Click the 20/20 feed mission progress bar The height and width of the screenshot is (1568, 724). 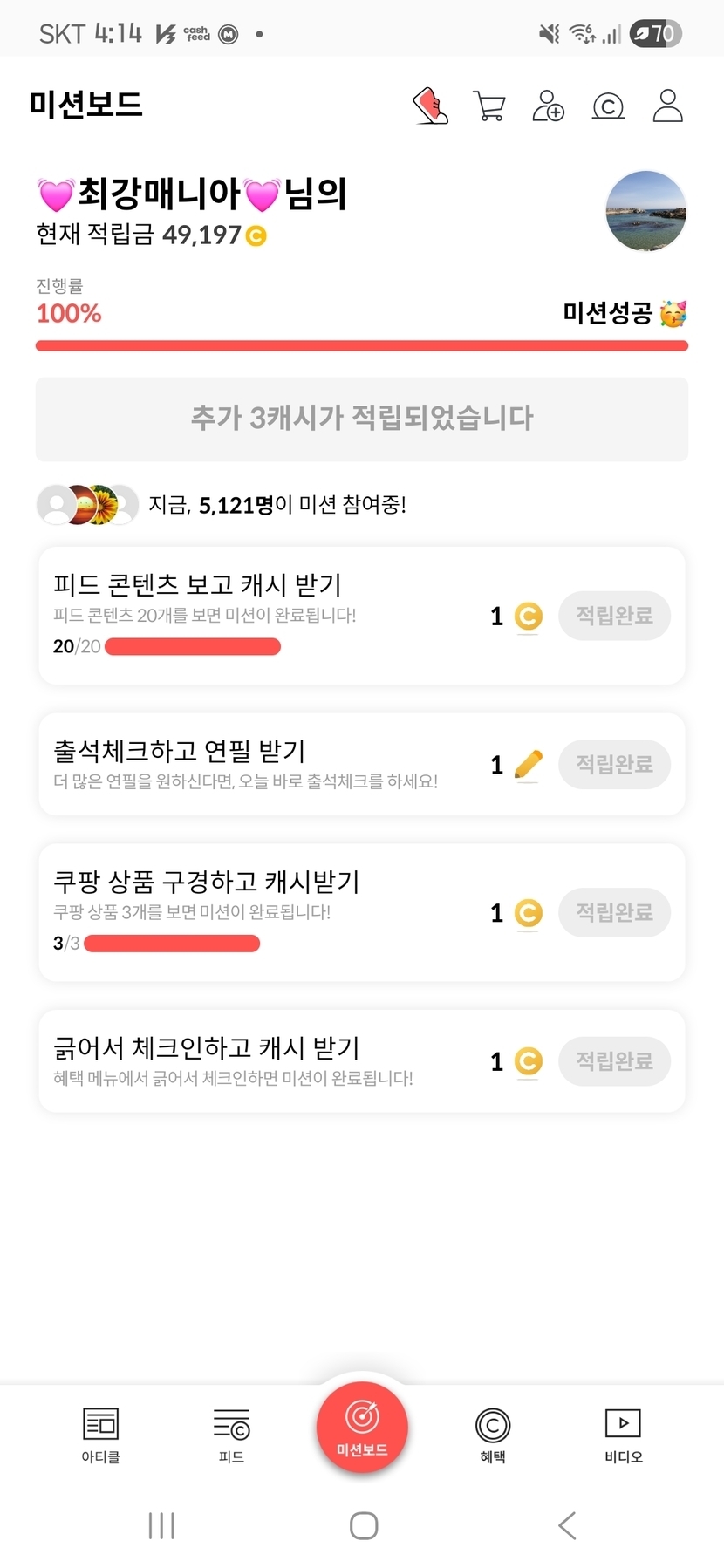coord(193,646)
